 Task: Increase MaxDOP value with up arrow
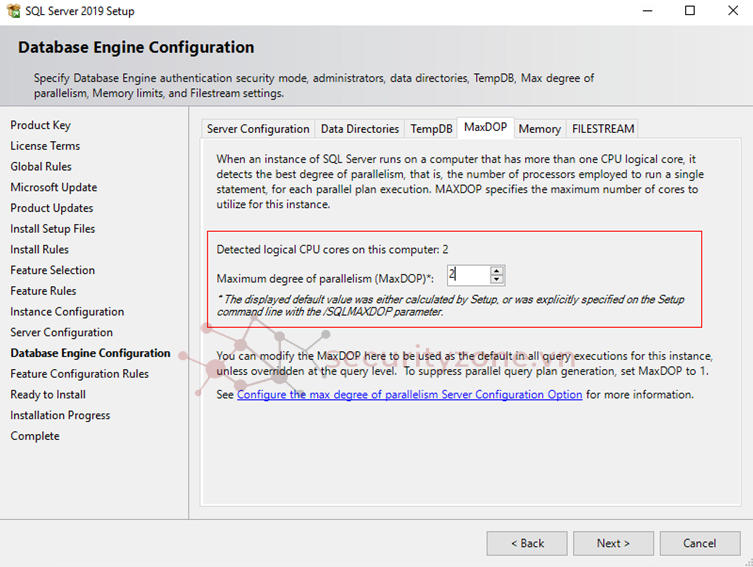pos(497,270)
